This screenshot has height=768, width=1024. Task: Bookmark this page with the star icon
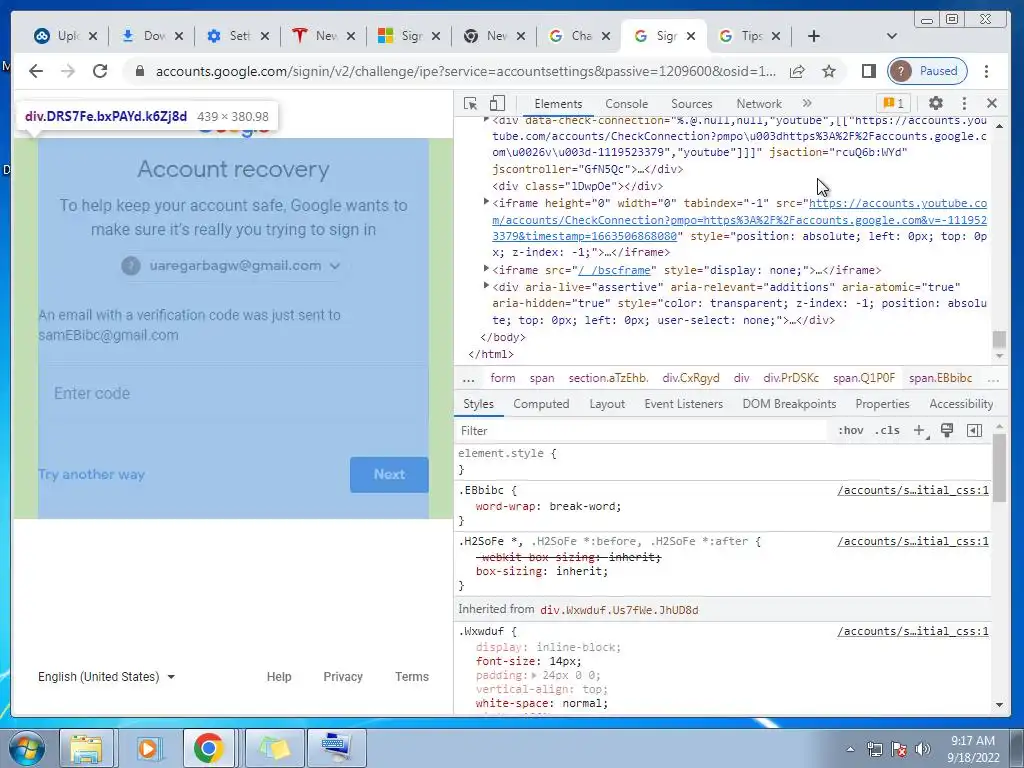(x=829, y=71)
